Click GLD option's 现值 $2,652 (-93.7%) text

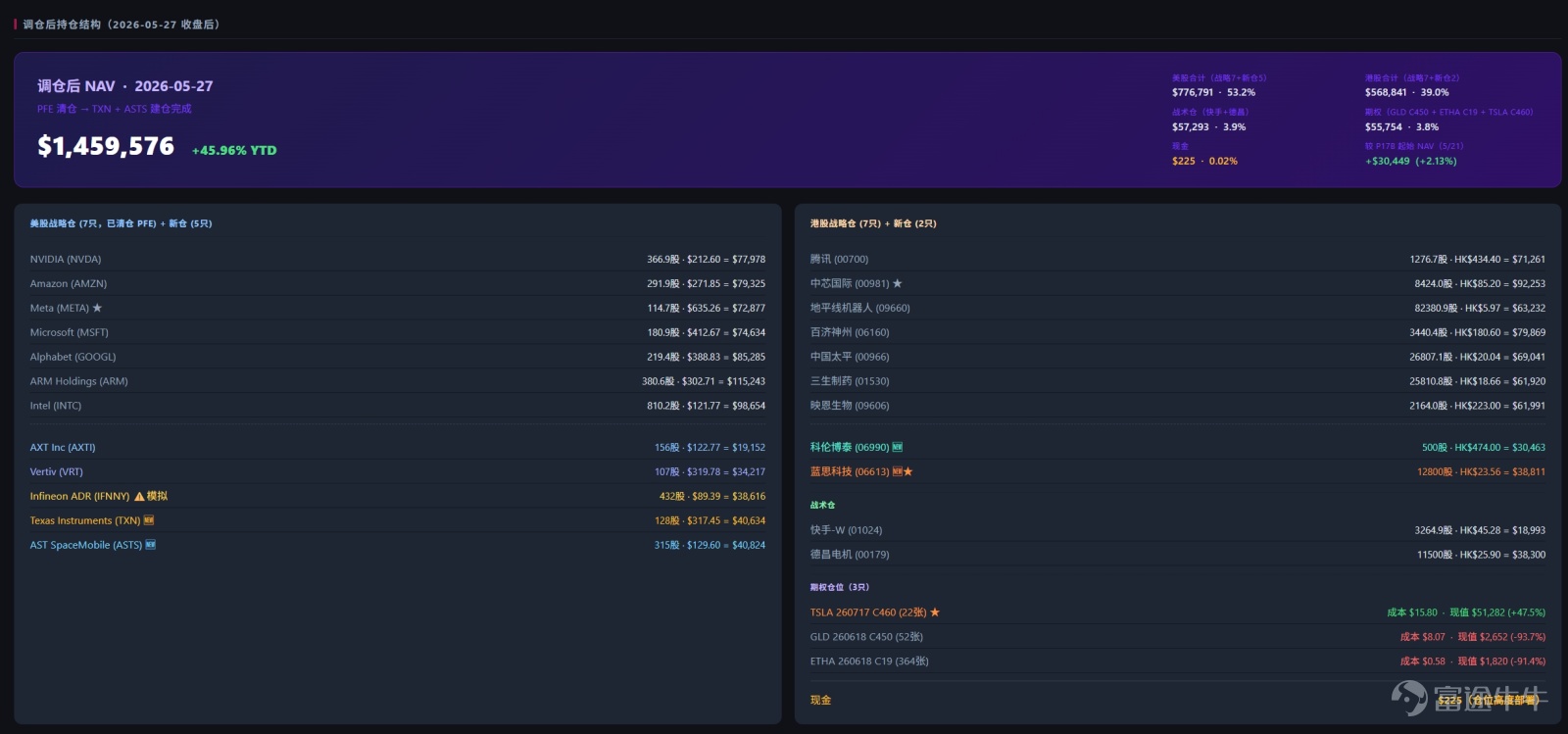pyautogui.click(x=1501, y=637)
